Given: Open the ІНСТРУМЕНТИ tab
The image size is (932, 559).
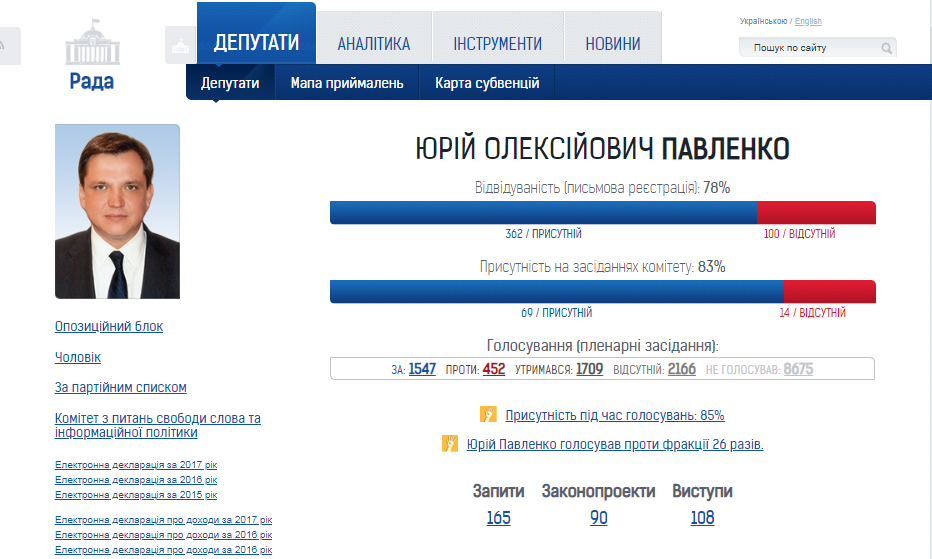Looking at the screenshot, I should click(x=498, y=37).
